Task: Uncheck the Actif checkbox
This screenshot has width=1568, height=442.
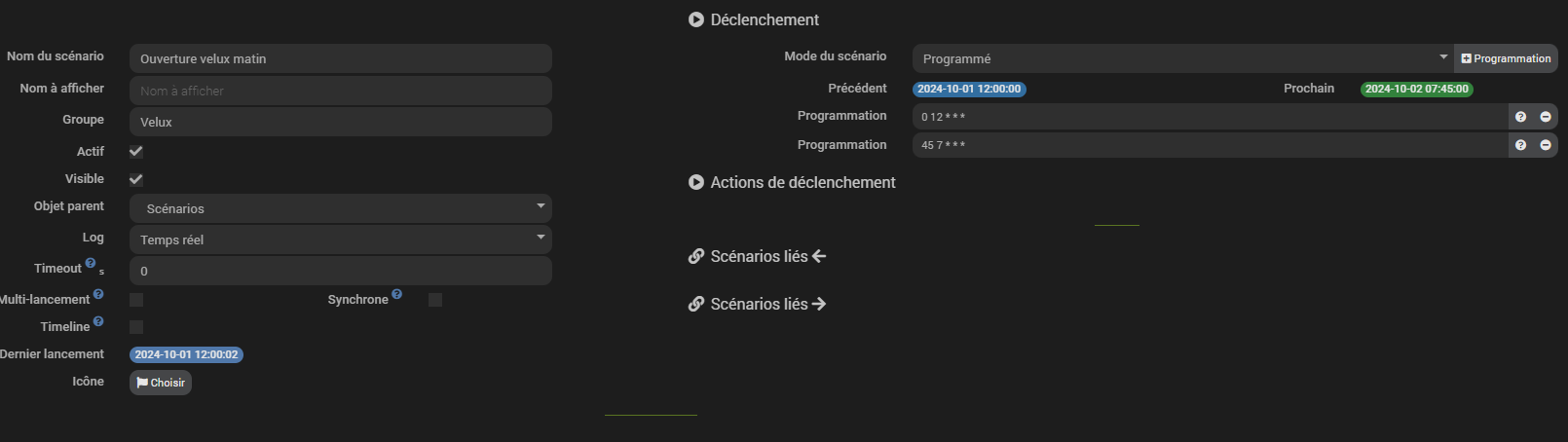Action: click(136, 152)
